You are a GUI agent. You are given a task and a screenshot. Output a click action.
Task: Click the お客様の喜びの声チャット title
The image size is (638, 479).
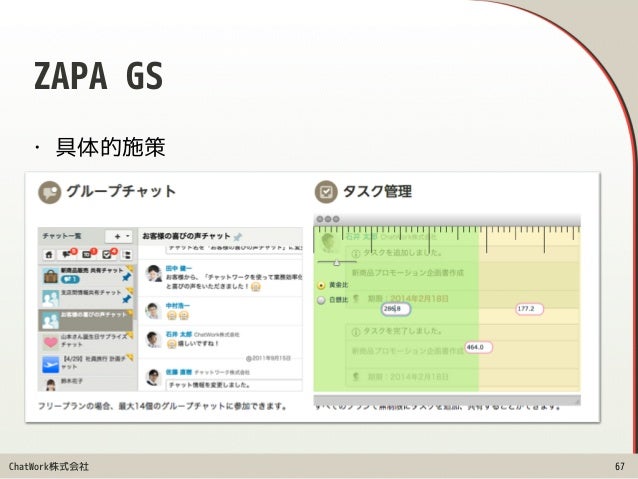click(186, 236)
